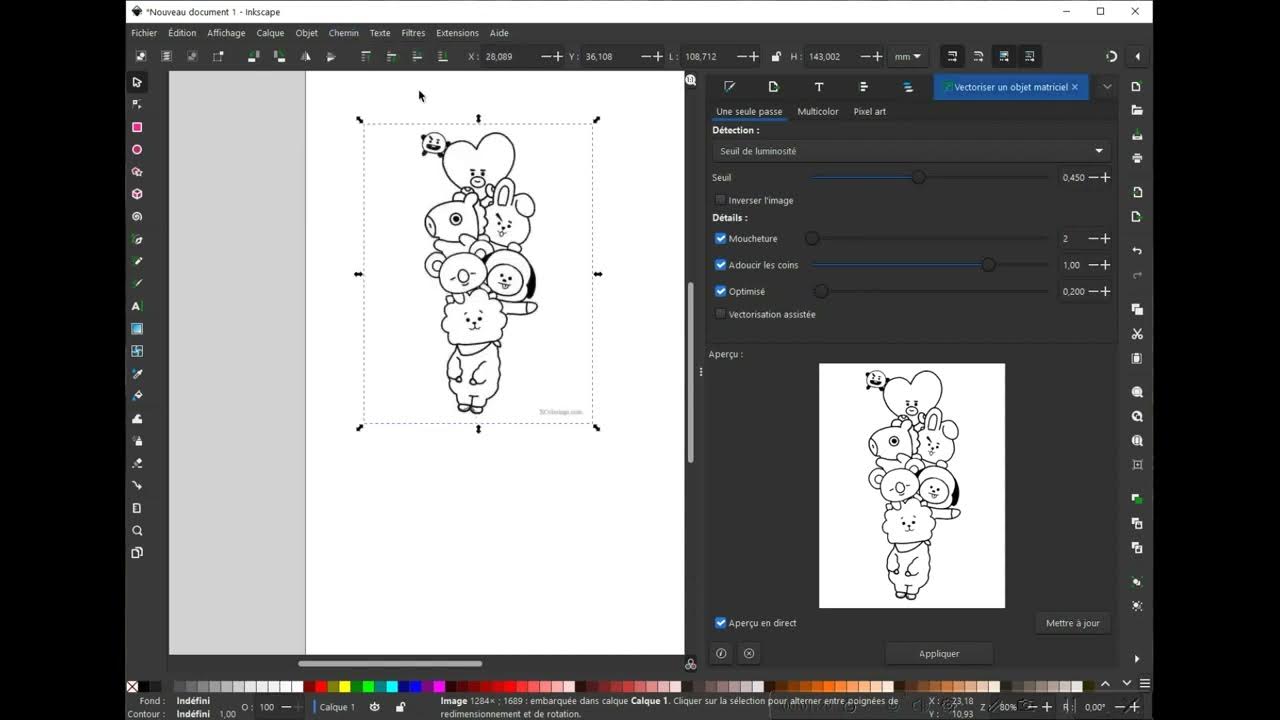Collapse the side panel arrow at top right
The height and width of the screenshot is (720, 1280).
1137,56
